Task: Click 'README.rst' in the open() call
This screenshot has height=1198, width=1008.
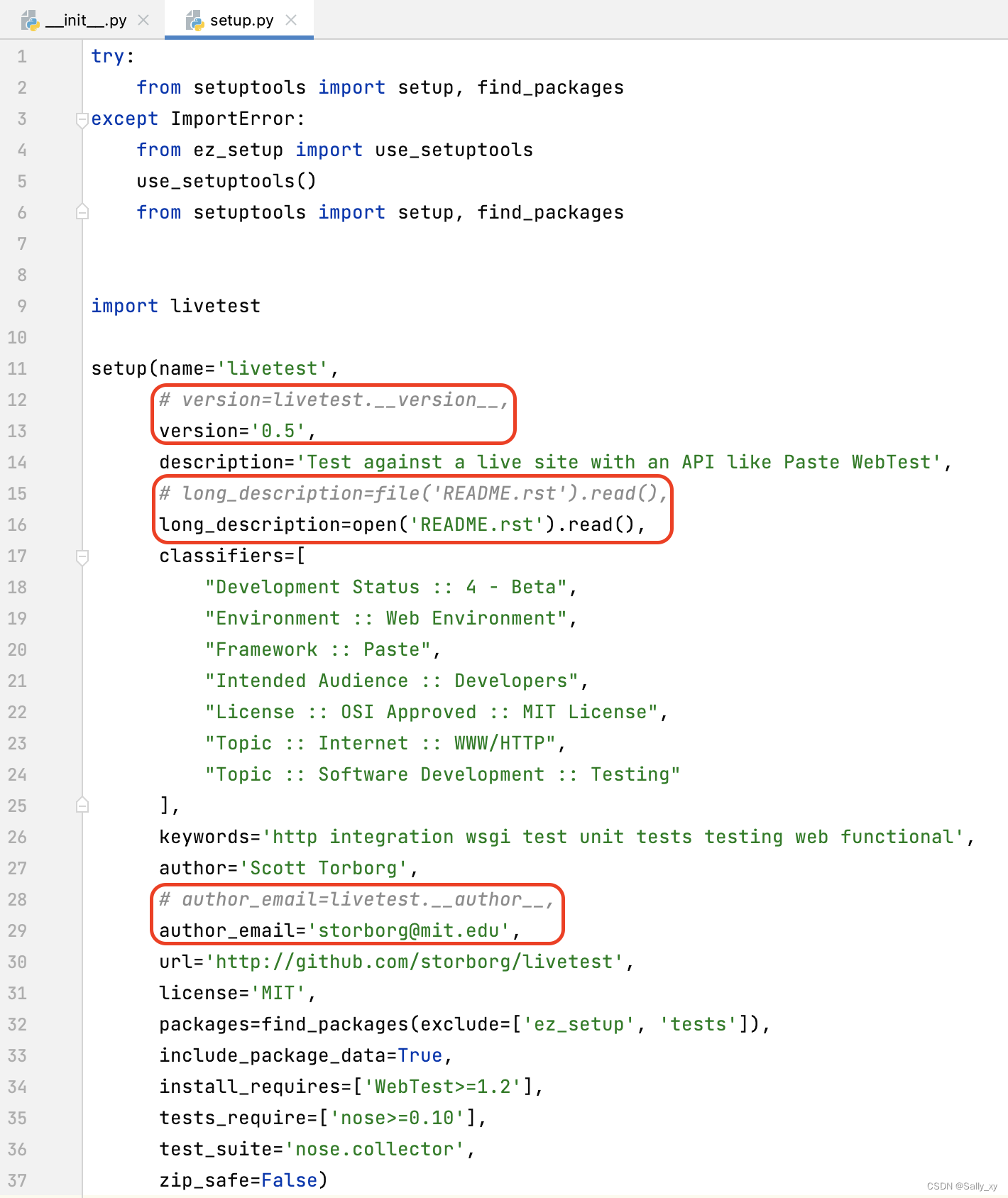Action: [x=476, y=524]
